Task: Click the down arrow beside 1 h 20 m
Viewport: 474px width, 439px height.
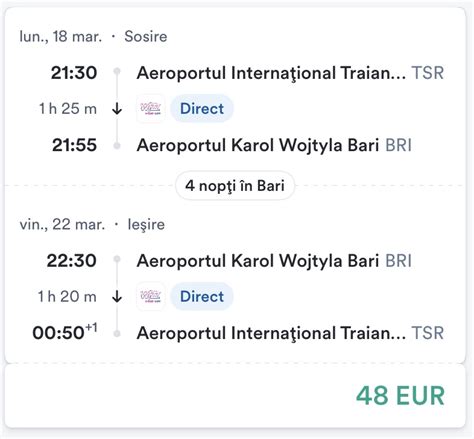Action: 117,296
